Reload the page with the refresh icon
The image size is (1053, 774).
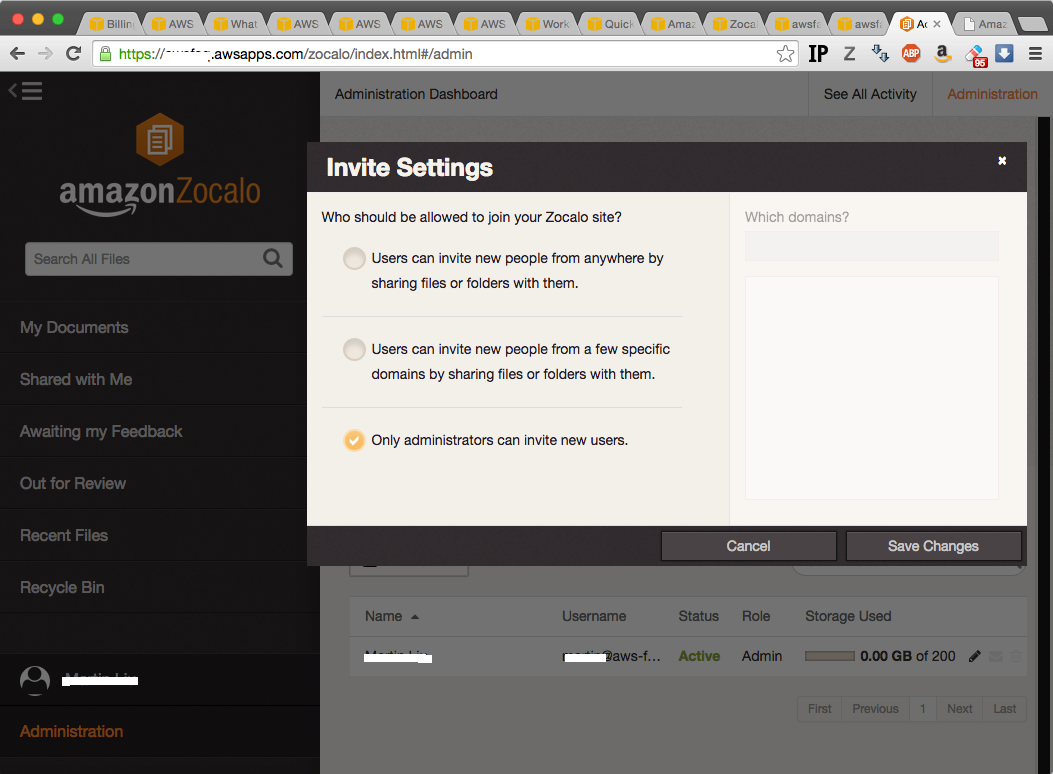pyautogui.click(x=74, y=54)
